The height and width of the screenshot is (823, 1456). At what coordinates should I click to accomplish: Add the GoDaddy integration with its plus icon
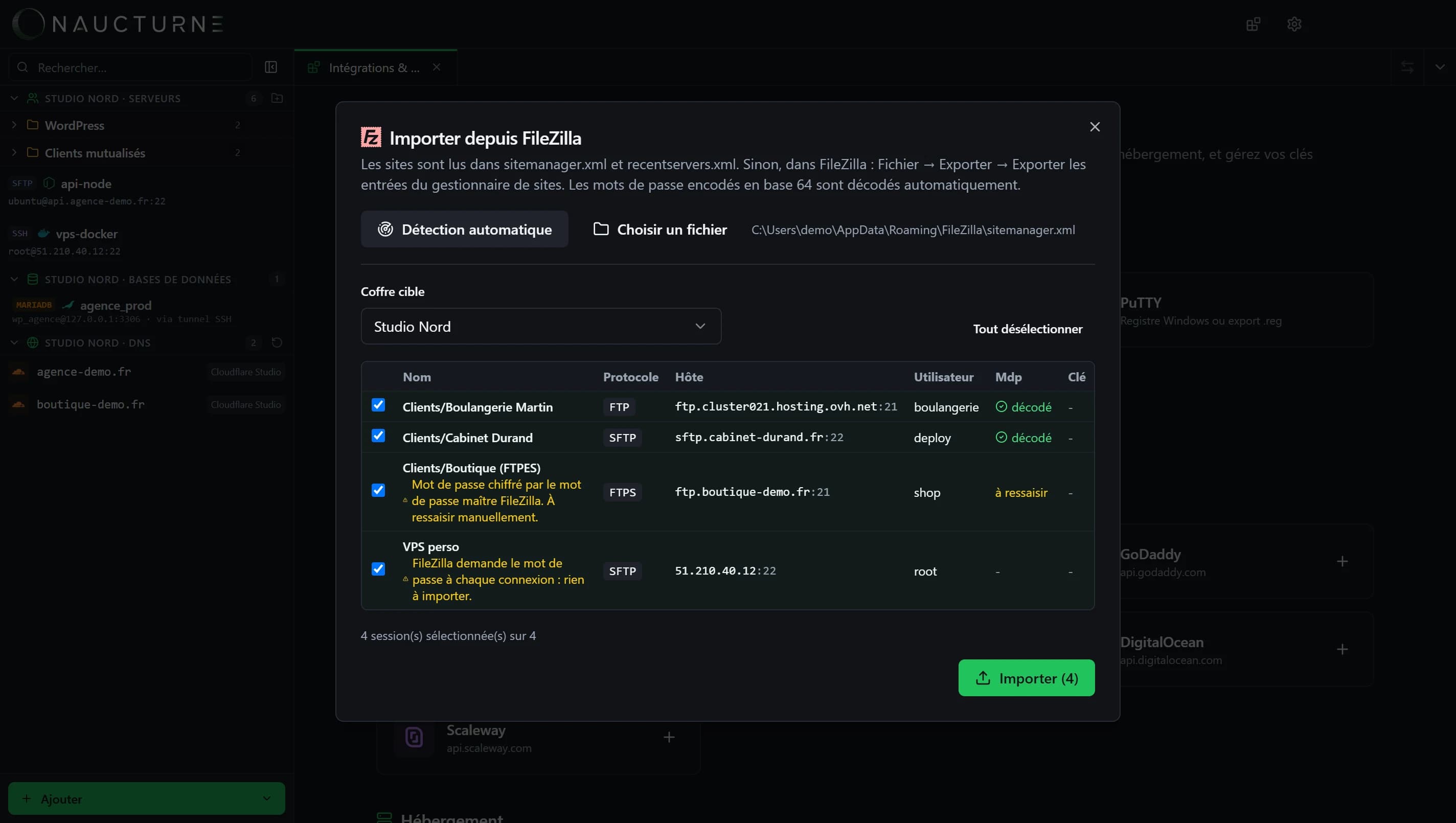coord(1343,561)
